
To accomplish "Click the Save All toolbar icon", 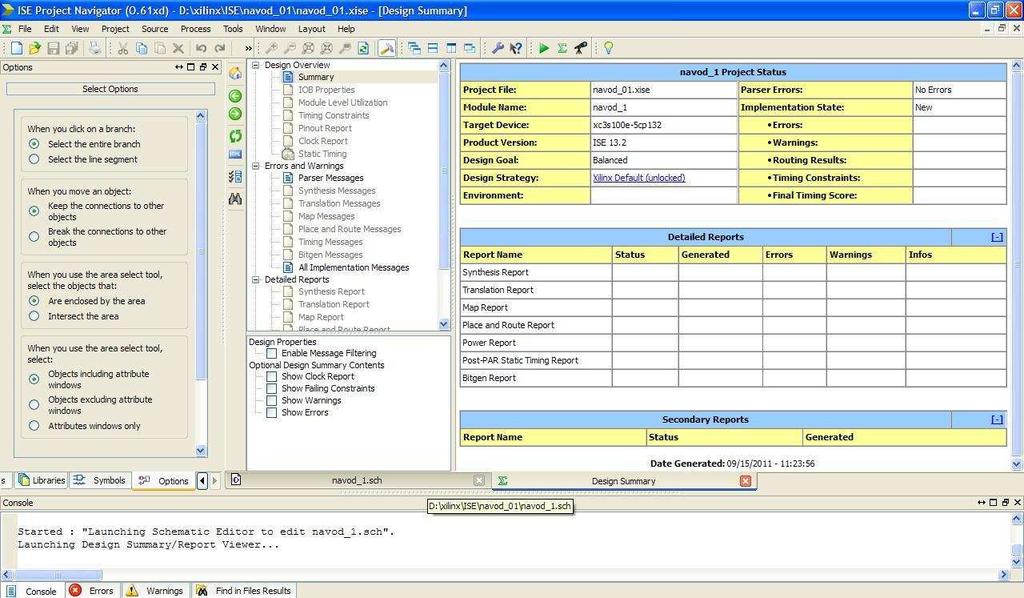I will pos(72,48).
